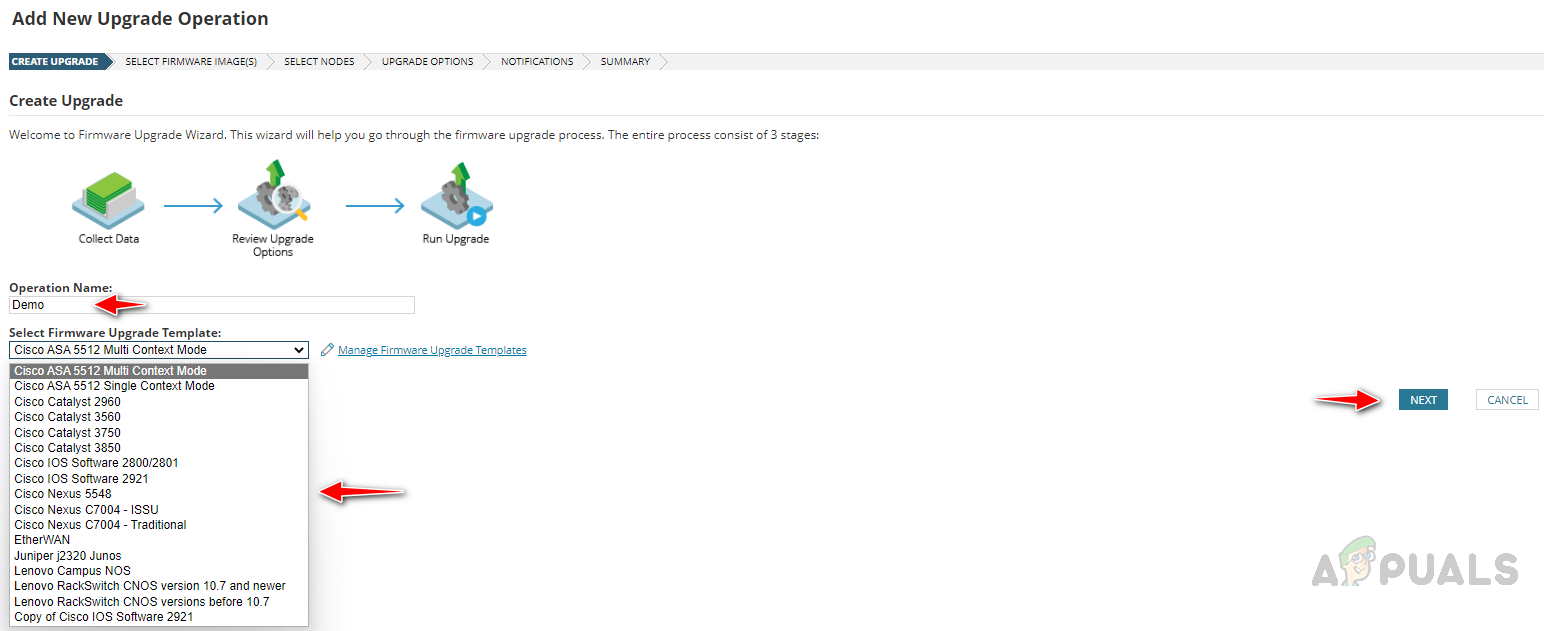Click the pencil icon beside Manage Templates
Viewport: 1559px width, 631px height.
click(327, 350)
